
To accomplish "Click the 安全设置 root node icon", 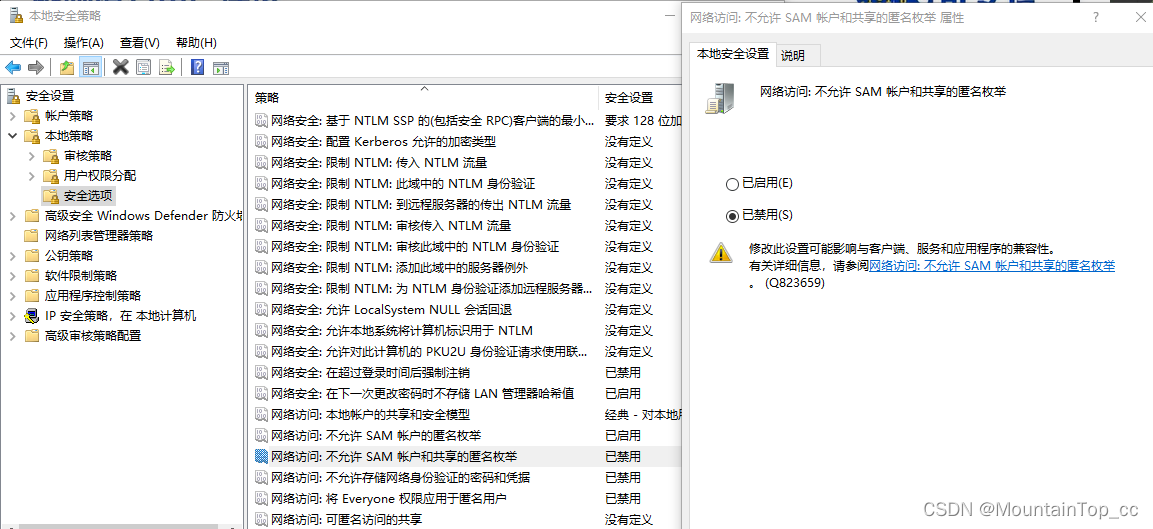I will point(14,96).
